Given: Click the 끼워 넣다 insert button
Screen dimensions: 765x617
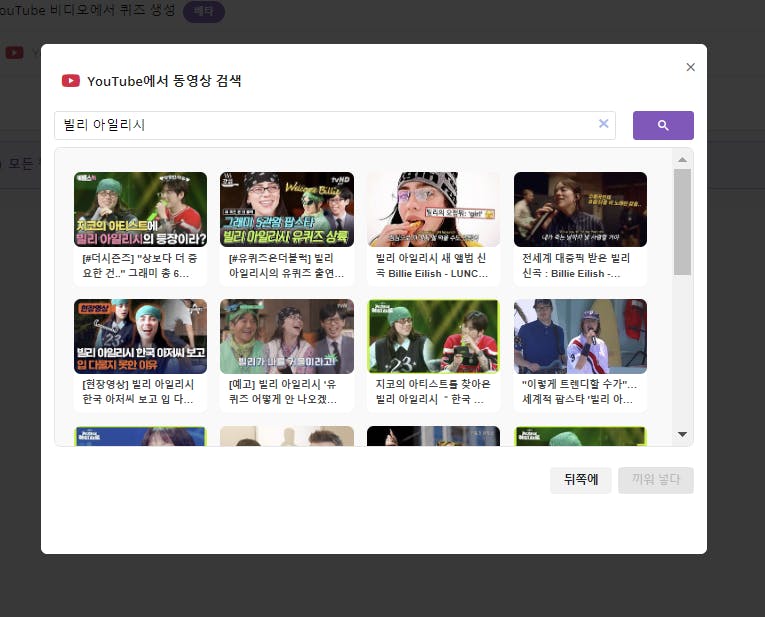Looking at the screenshot, I should (655, 480).
